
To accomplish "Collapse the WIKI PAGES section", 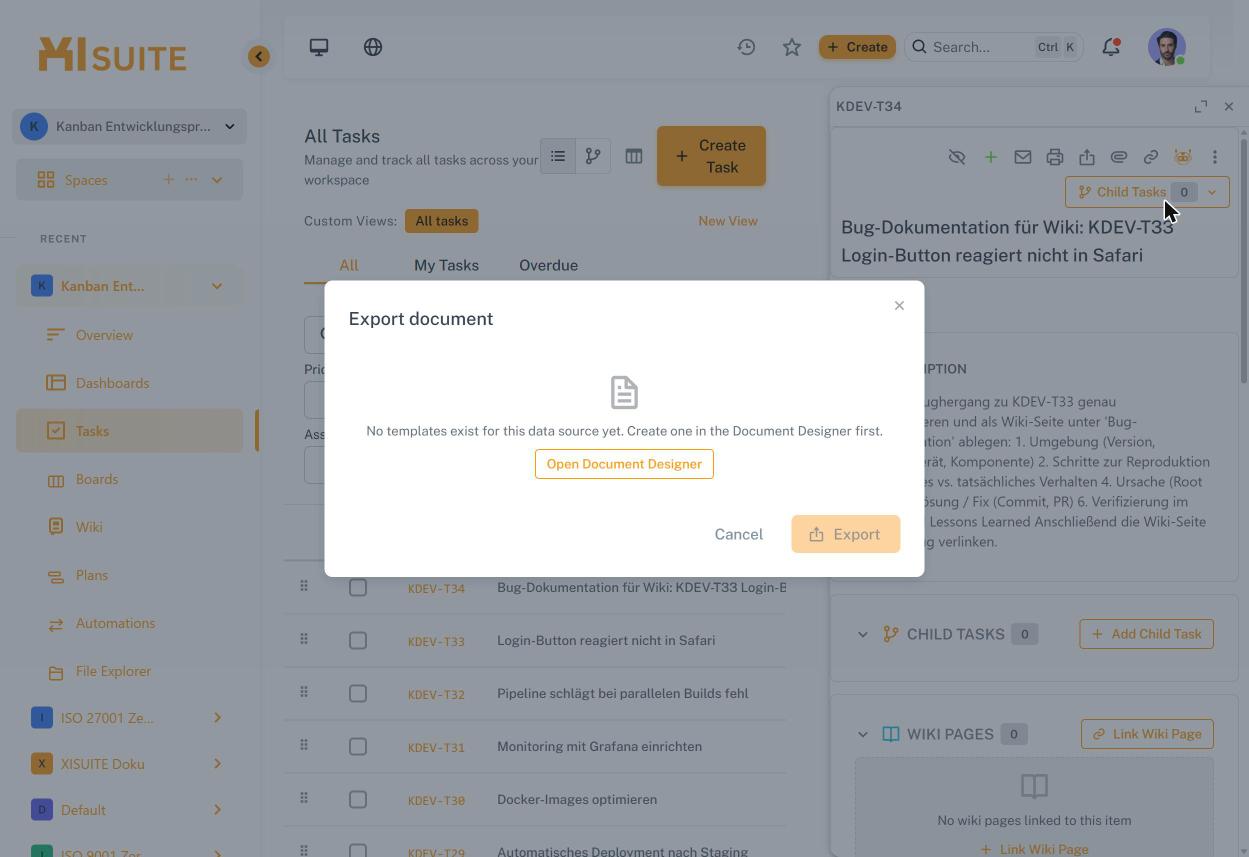I will [x=863, y=734].
